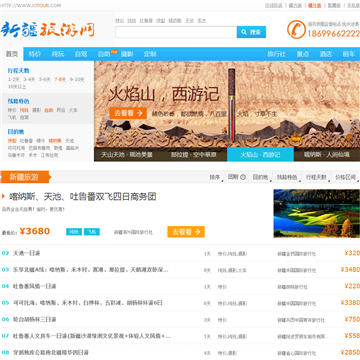Click the 手机版 link in top bar
This screenshot has height=360, width=360.
coord(353,5)
